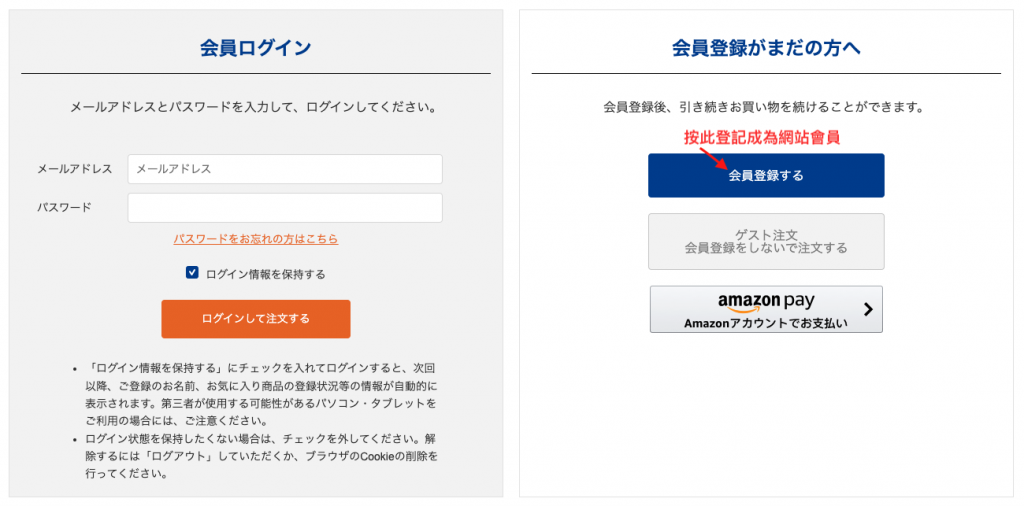This screenshot has height=506, width=1024.
Task: Focus the パスワード input field
Action: pyautogui.click(x=285, y=208)
